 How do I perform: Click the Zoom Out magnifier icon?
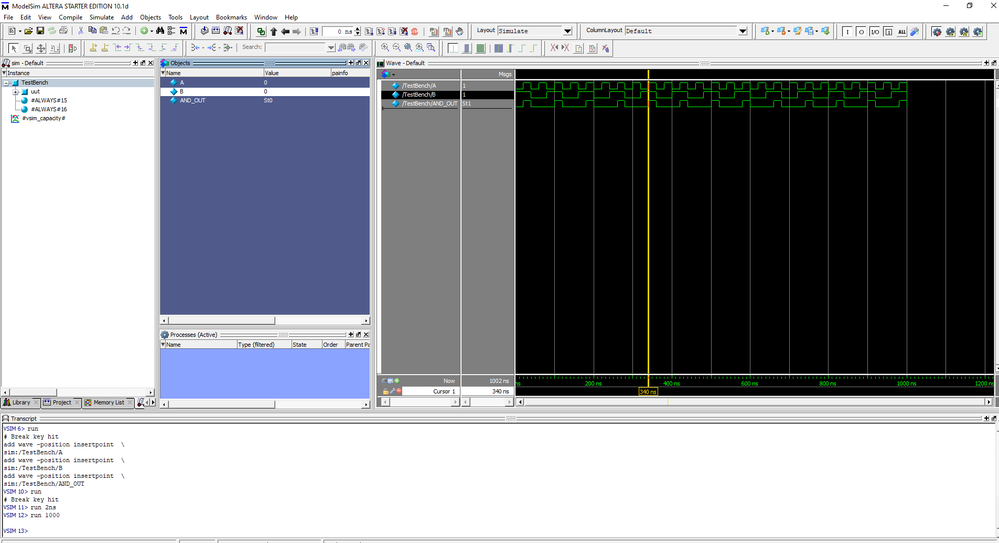[397, 48]
